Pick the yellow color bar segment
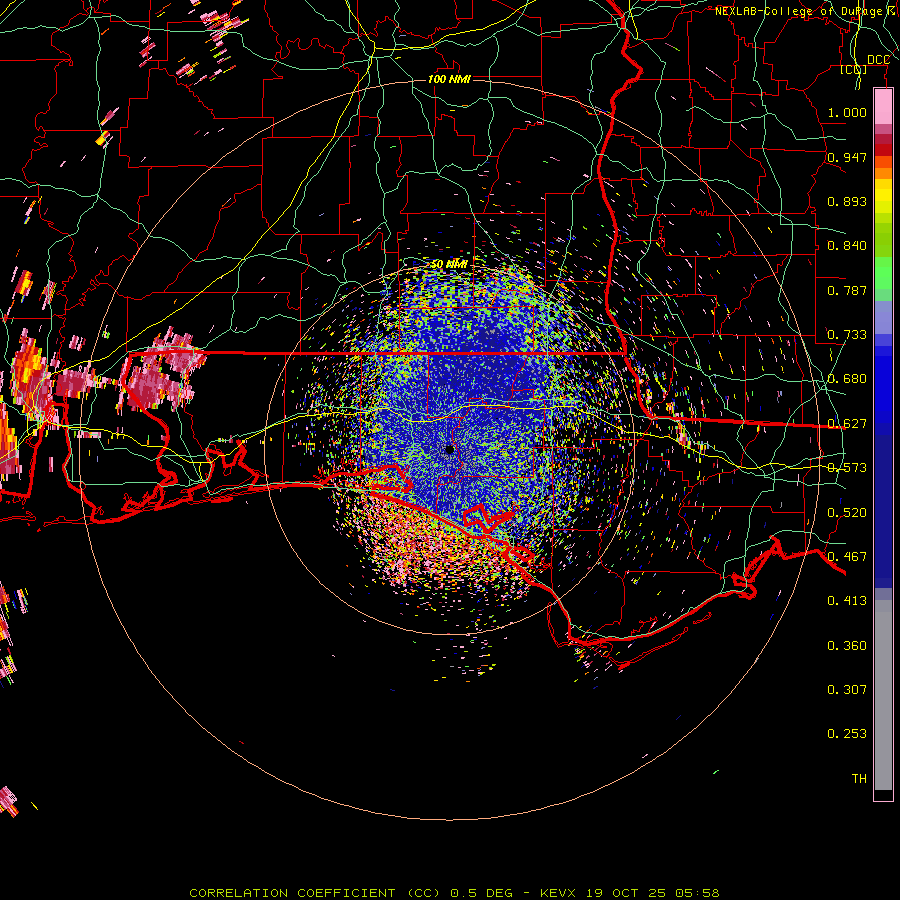Viewport: 900px width, 900px height. 883,196
